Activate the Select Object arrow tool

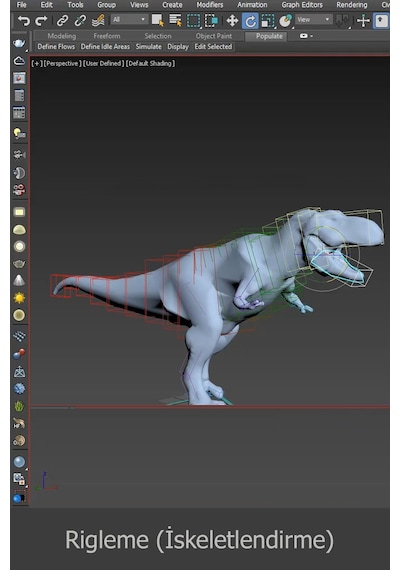pyautogui.click(x=157, y=20)
